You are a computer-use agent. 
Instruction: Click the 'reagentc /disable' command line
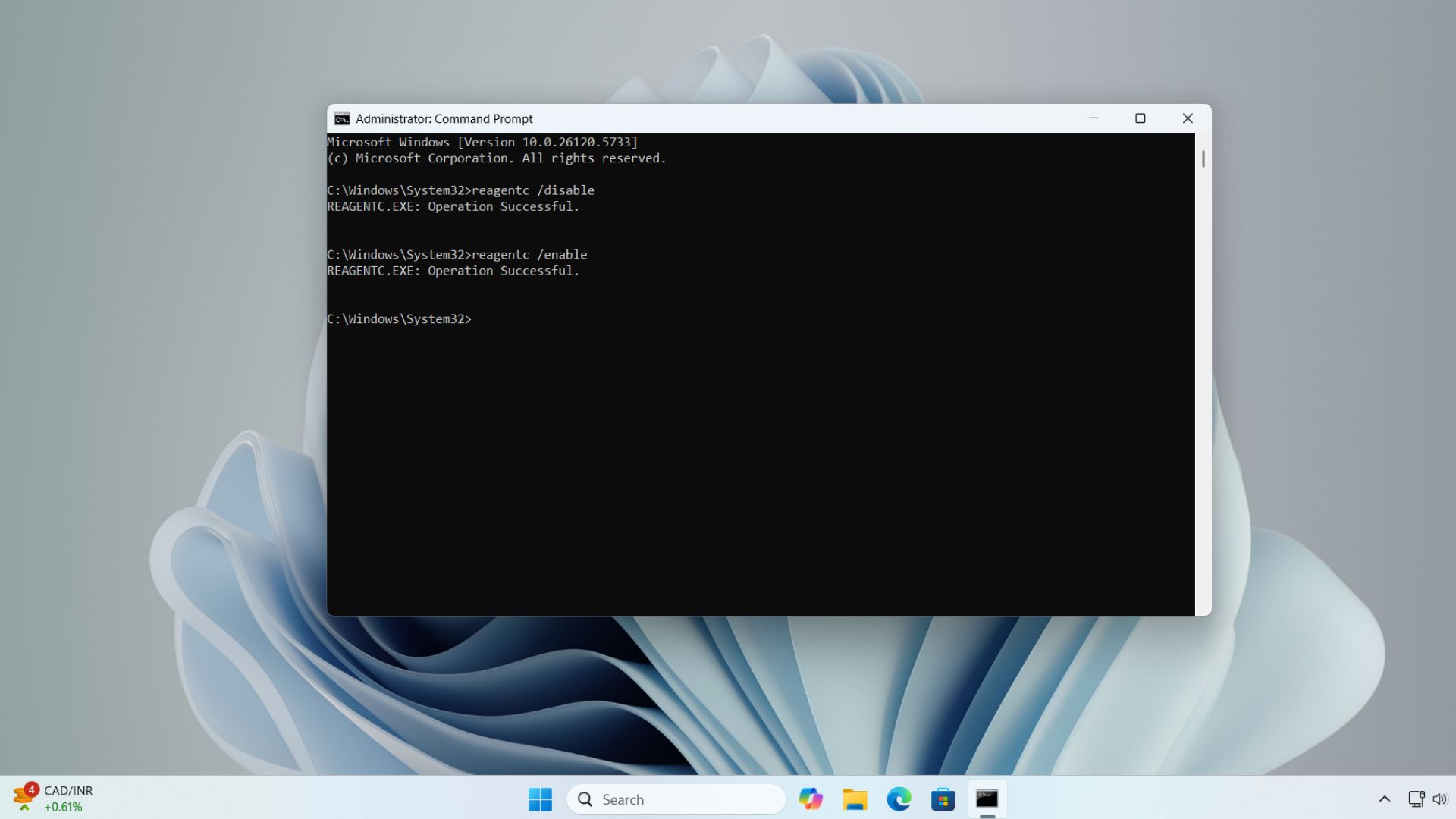pyautogui.click(x=460, y=190)
